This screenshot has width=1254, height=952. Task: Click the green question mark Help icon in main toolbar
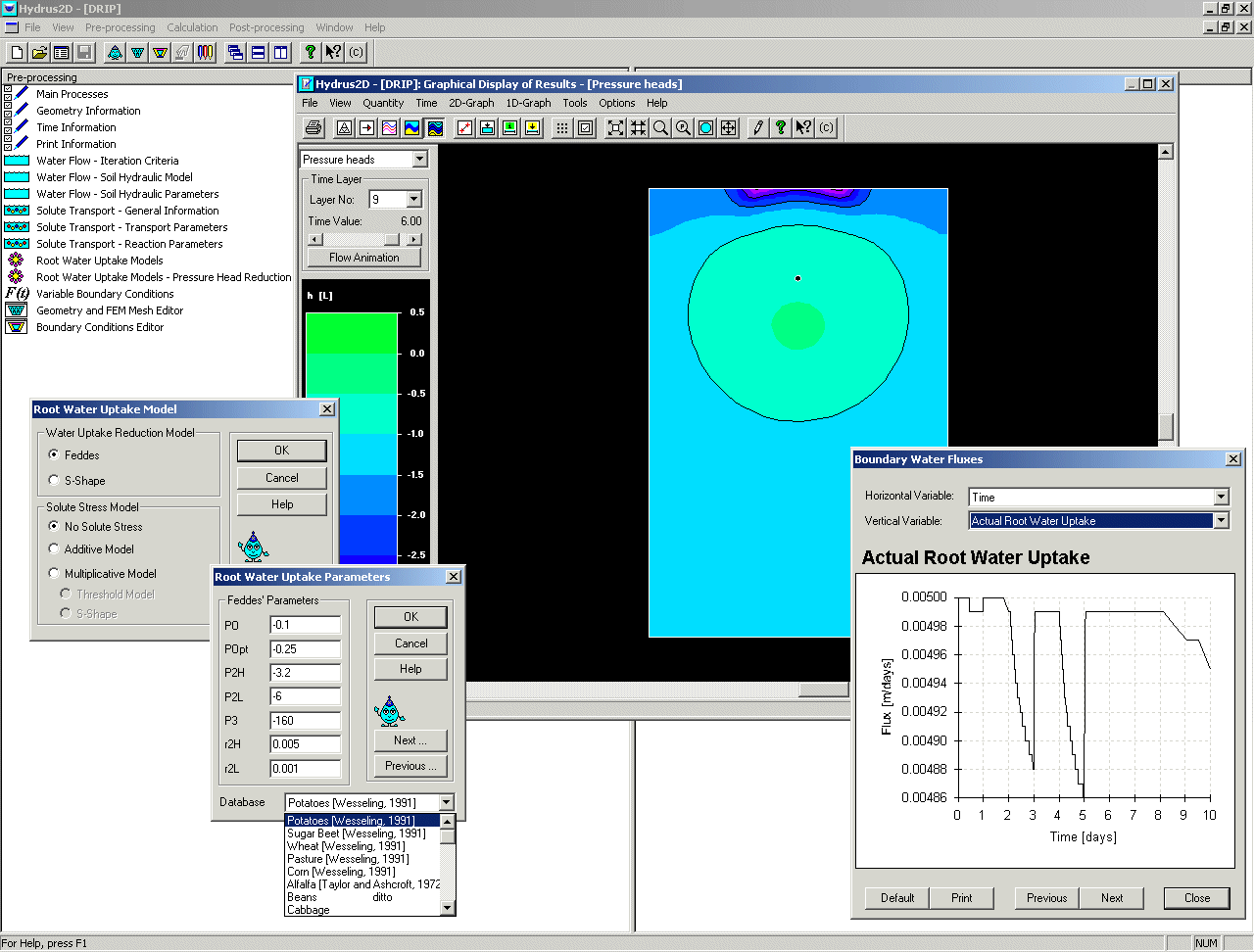(x=311, y=52)
